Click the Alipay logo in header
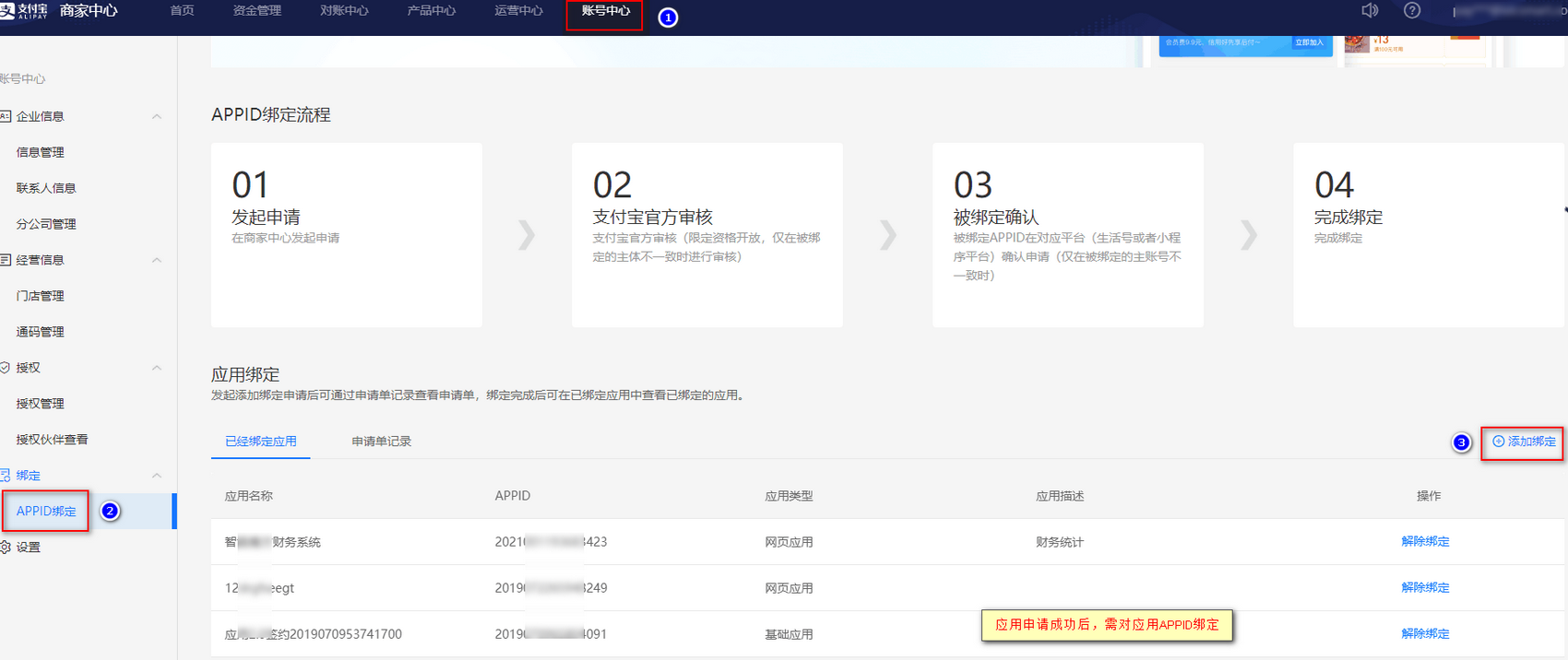 pos(24,11)
